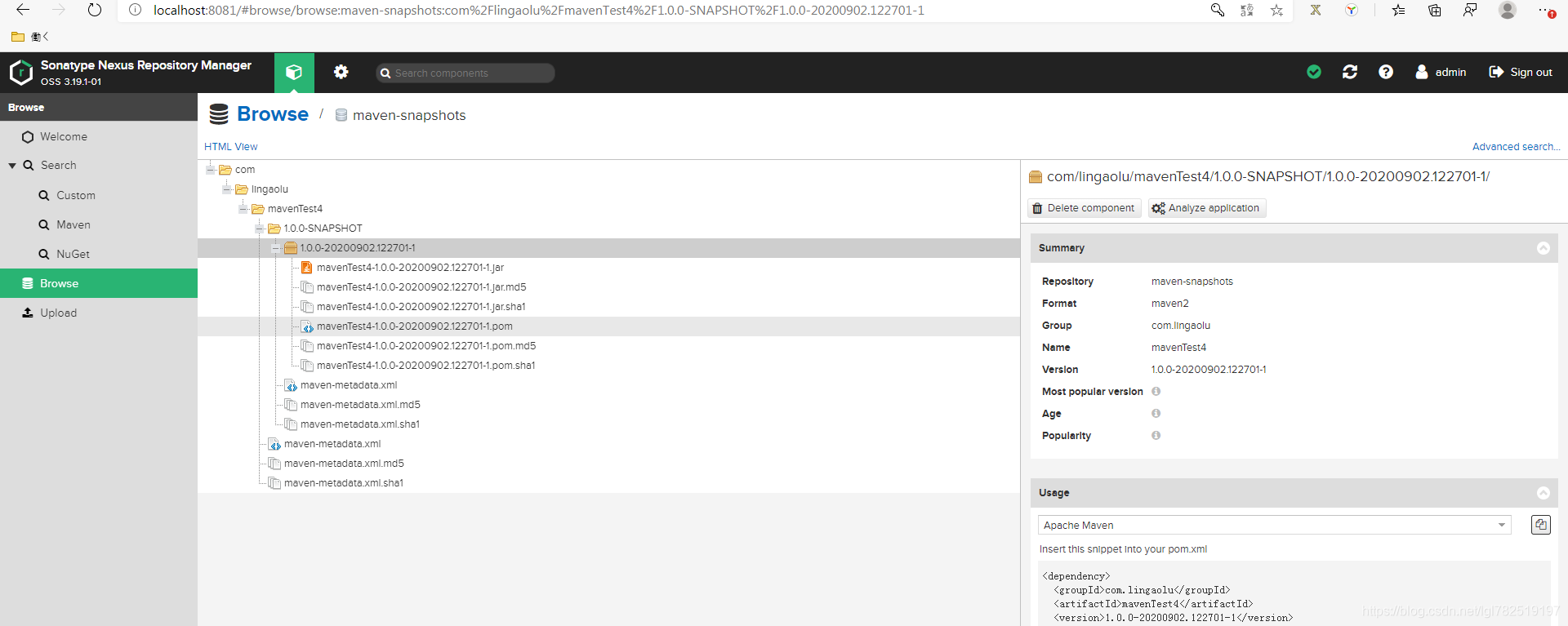Collapse the lingaolu folder node
Screen dimensions: 1568x626
point(226,189)
